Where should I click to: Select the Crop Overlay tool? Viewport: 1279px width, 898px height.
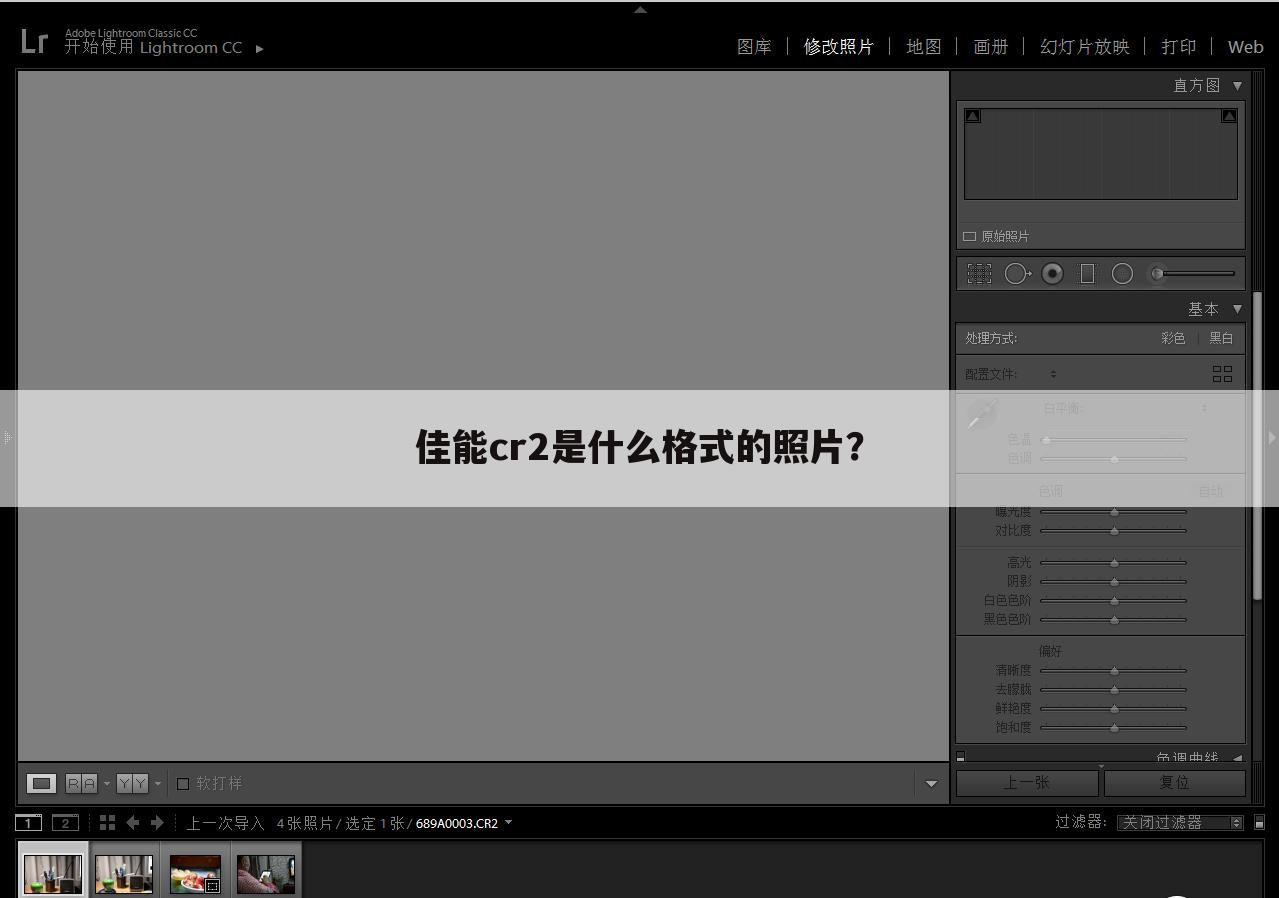(x=979, y=273)
